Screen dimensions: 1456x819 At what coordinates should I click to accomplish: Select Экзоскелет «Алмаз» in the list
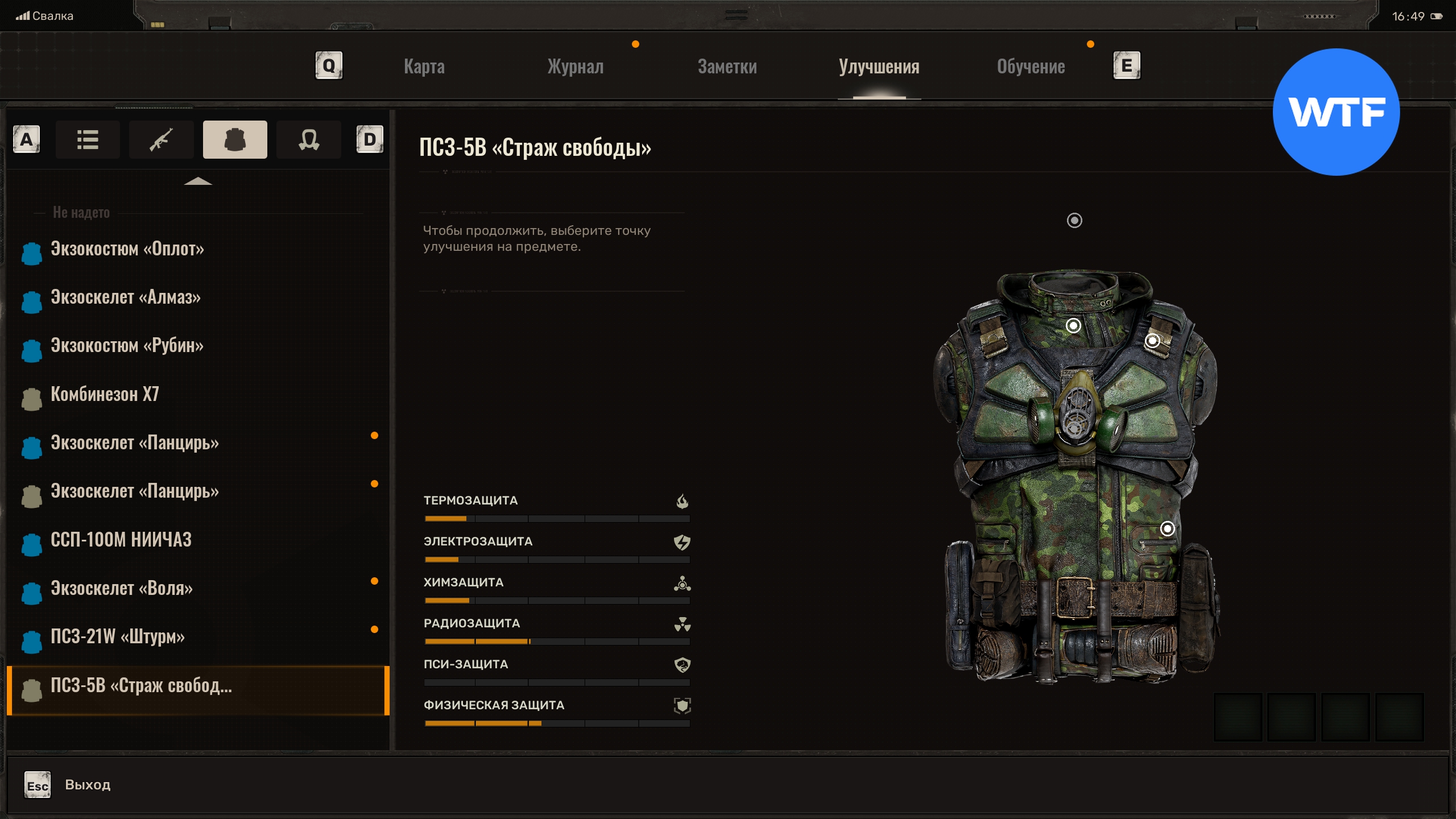(126, 297)
